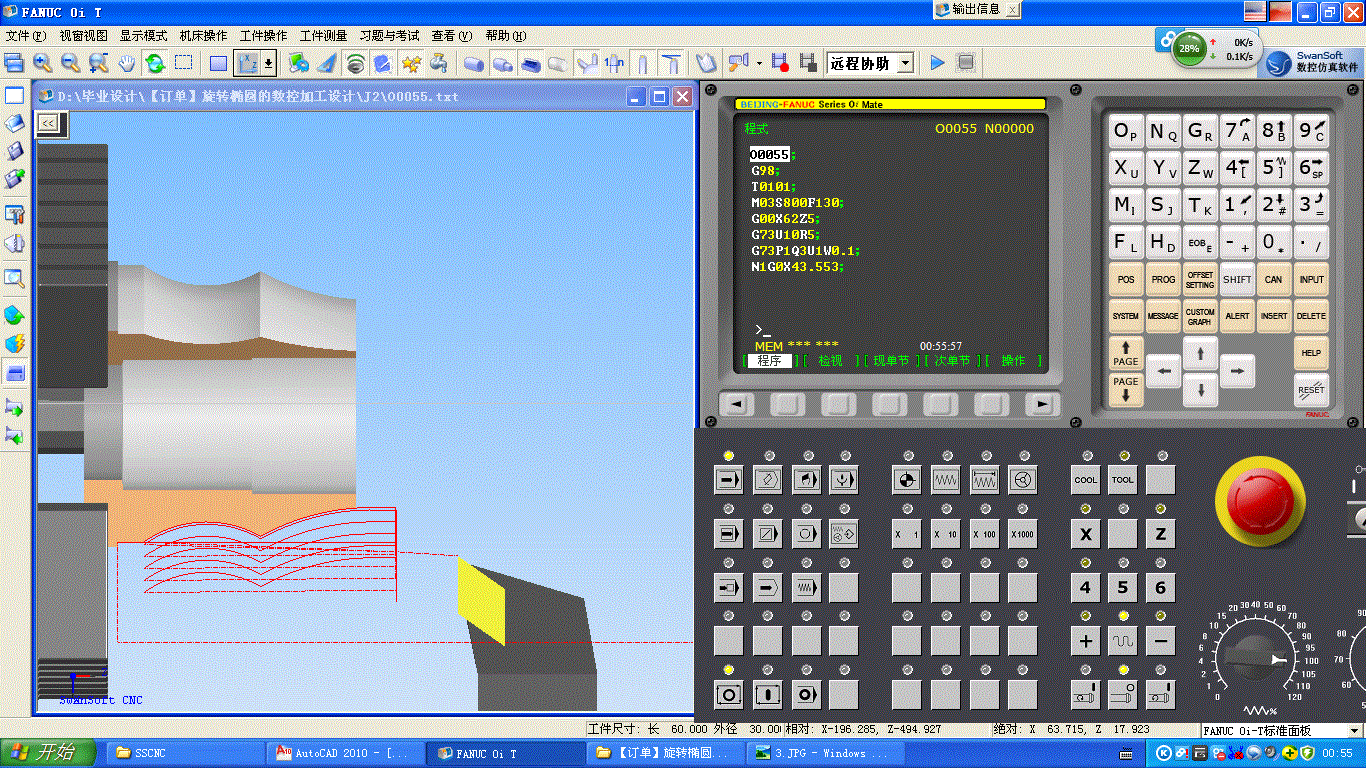Toggle the TOOL change button
This screenshot has width=1366, height=768.
(x=1123, y=480)
